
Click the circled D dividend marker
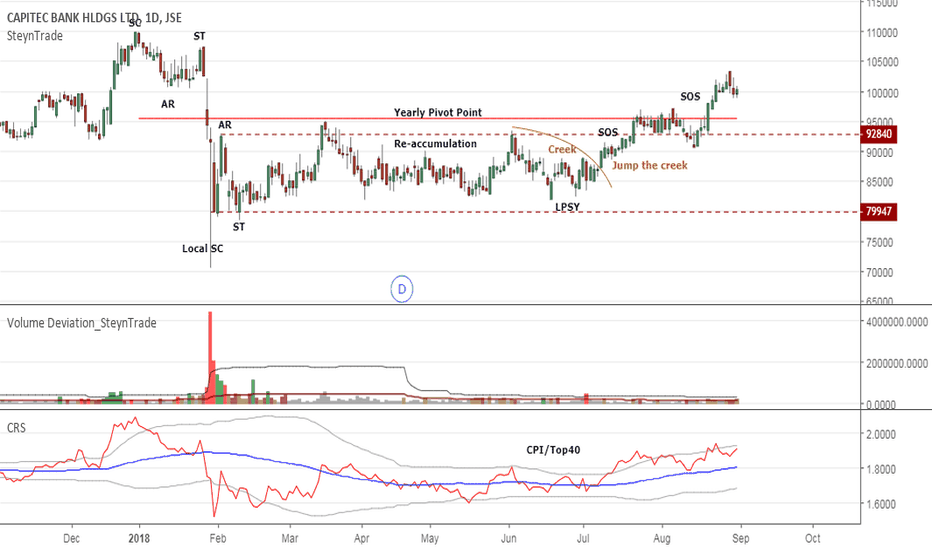point(402,290)
